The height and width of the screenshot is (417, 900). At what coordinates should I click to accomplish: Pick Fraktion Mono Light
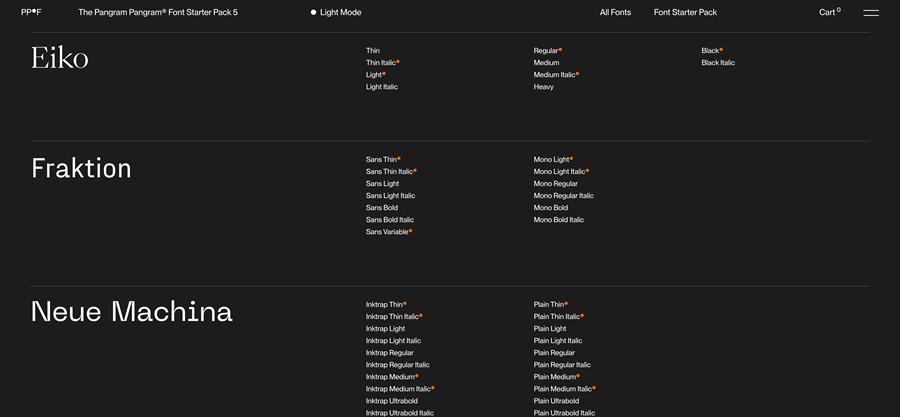point(553,159)
